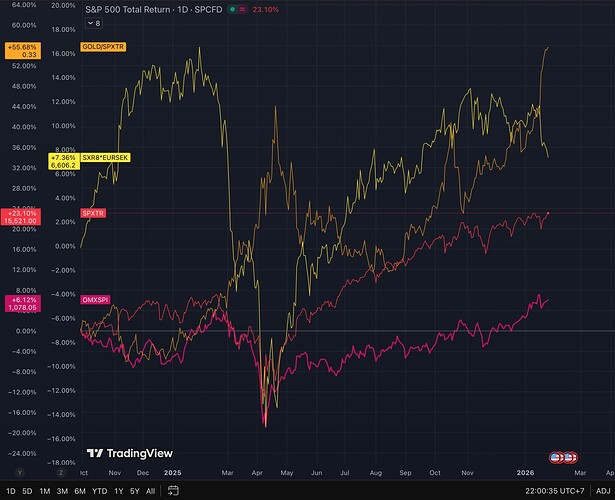Click the −18.00% inner scale value
615x500 pixels.
tap(61, 462)
